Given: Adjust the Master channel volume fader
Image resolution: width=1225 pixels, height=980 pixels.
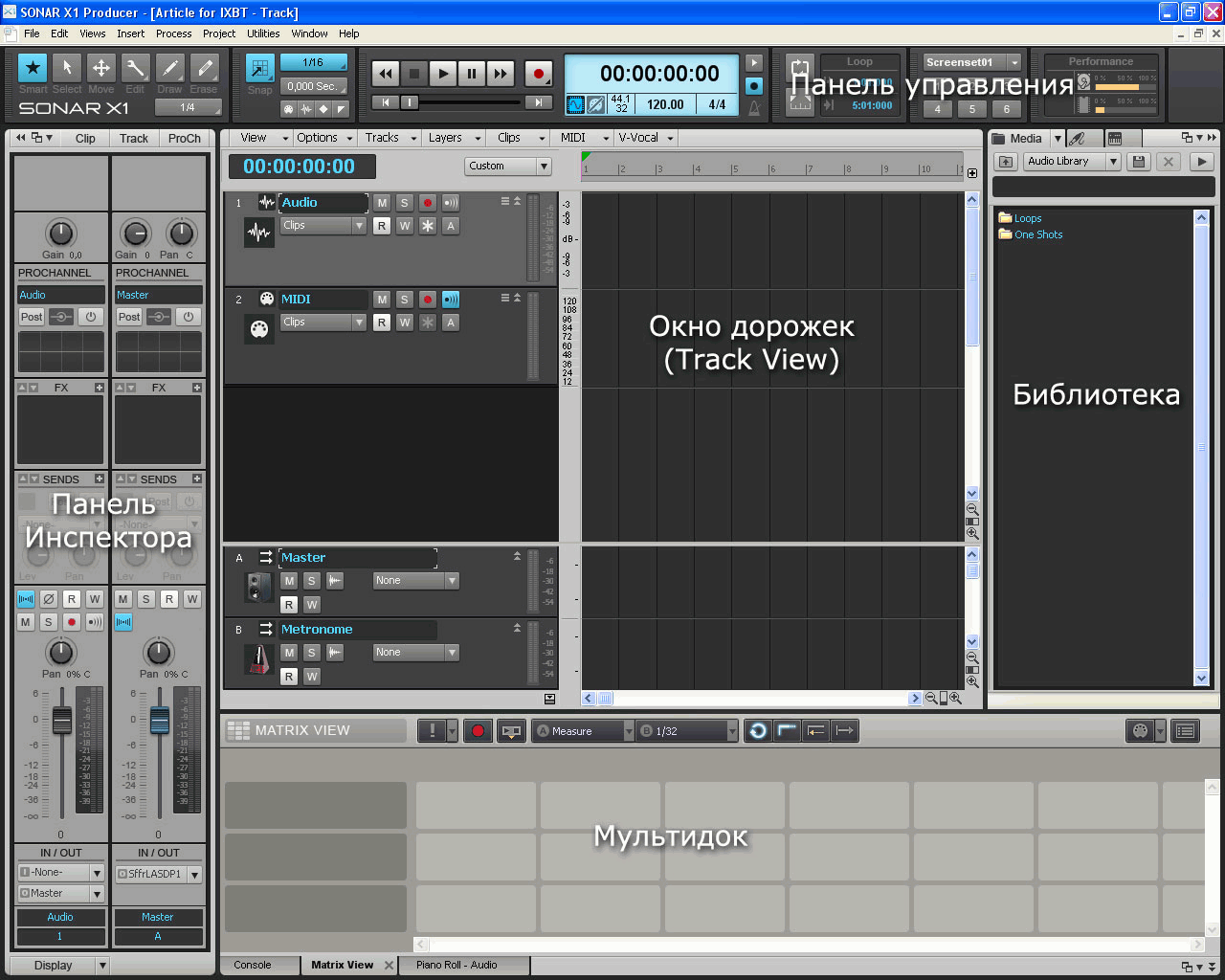Looking at the screenshot, I should point(159,719).
